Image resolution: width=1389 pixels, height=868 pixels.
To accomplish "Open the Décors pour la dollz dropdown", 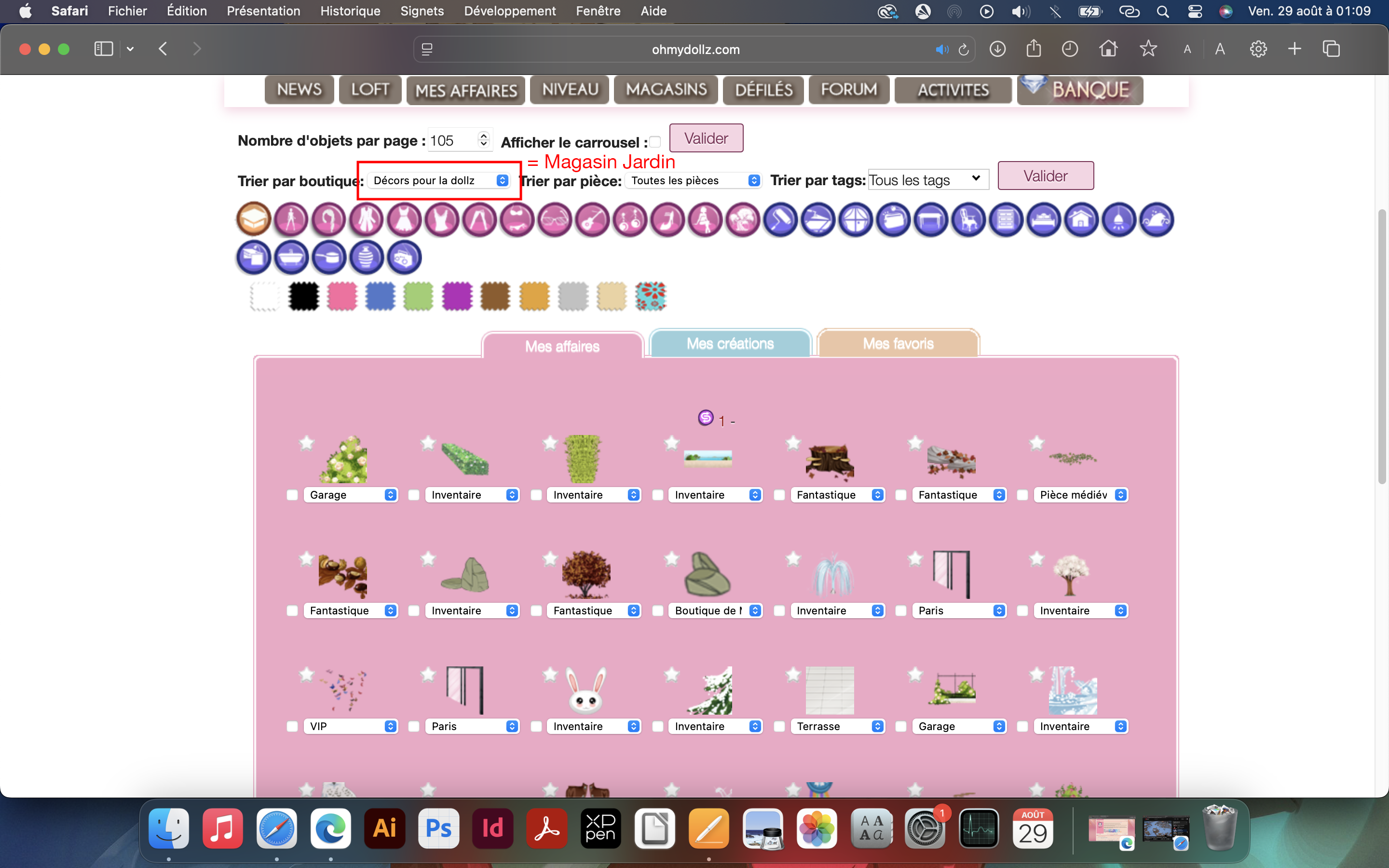I will point(440,180).
